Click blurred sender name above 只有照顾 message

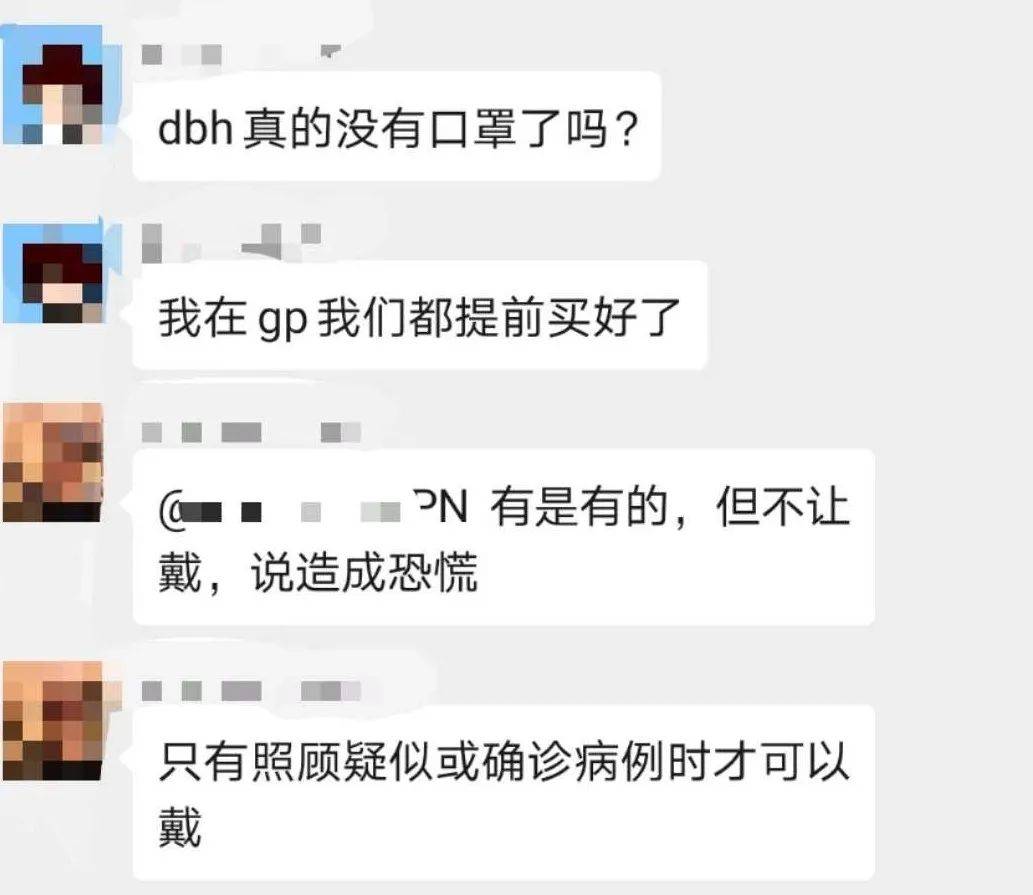(x=251, y=691)
